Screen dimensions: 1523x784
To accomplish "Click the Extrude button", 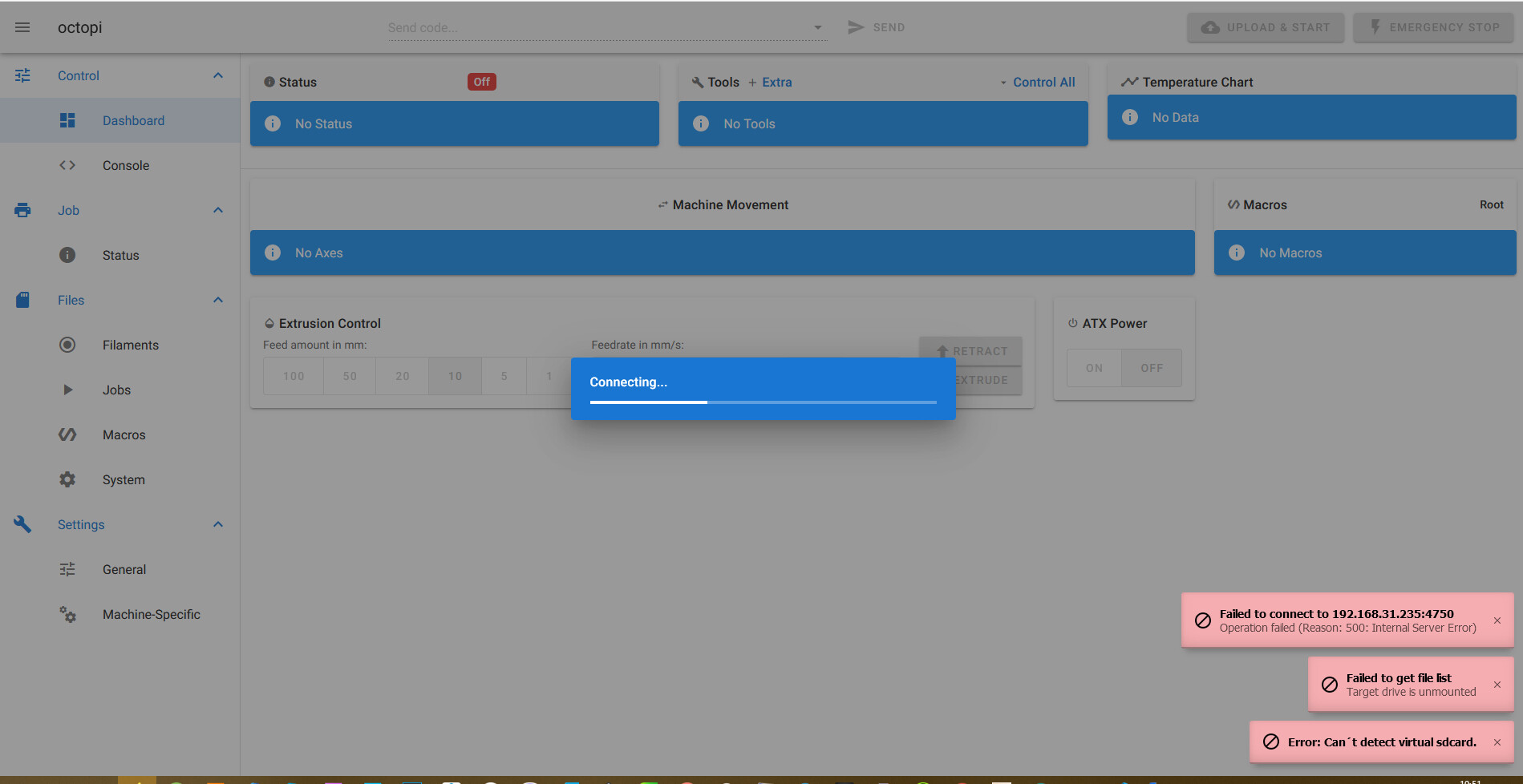I will click(988, 380).
